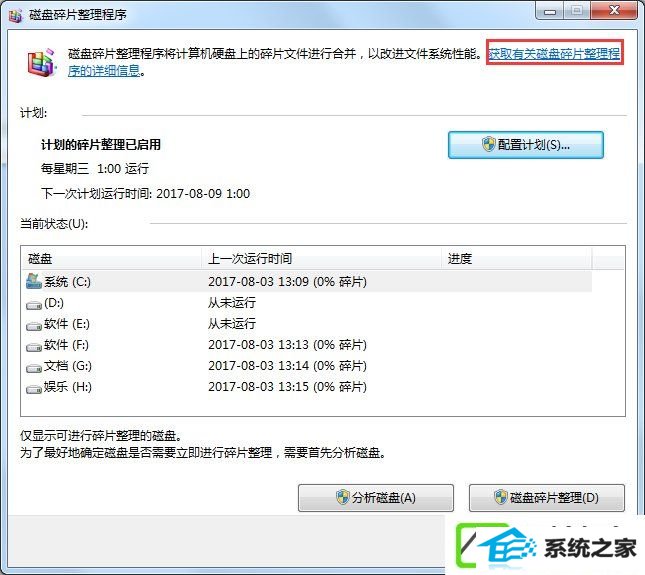Click the Disk Defragmenter title bar icon
This screenshot has width=645, height=575.
pyautogui.click(x=16, y=15)
